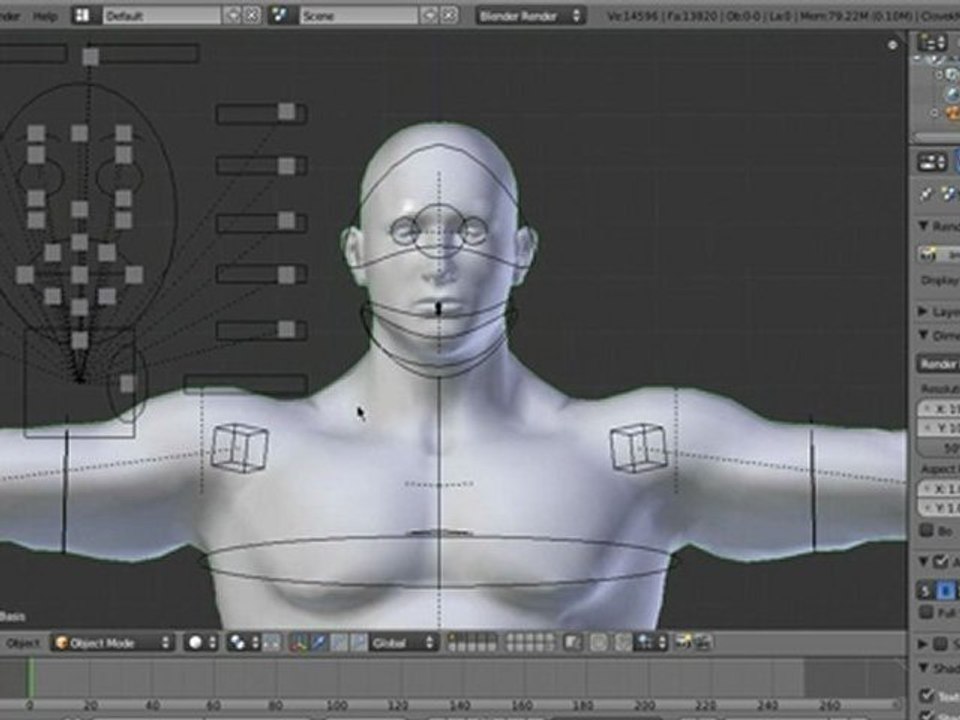Image resolution: width=960 pixels, height=720 pixels.
Task: Open the pivot point selector
Action: coord(244,643)
